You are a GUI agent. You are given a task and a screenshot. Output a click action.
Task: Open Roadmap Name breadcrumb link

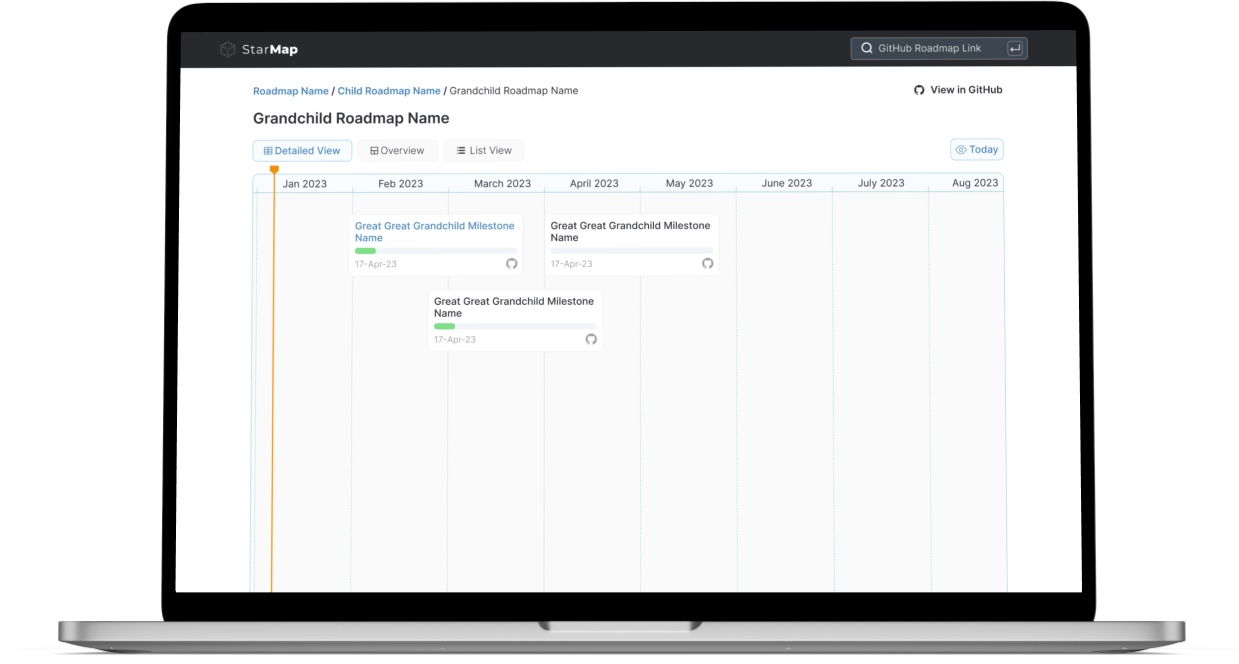tap(291, 91)
